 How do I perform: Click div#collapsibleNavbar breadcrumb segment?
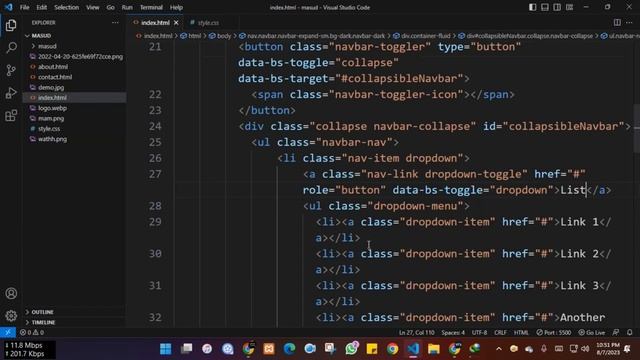529,36
